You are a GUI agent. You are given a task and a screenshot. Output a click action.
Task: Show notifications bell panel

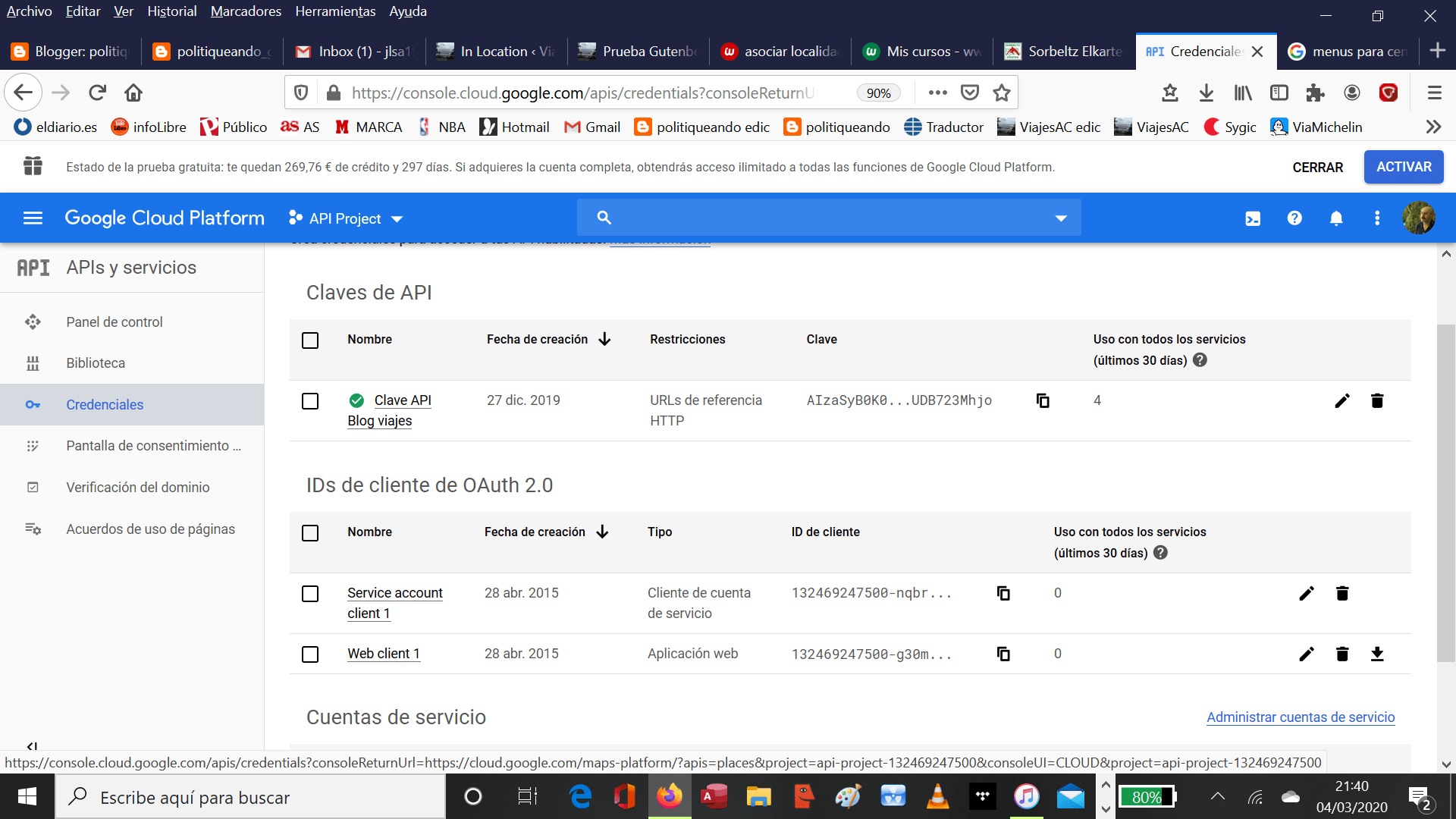[x=1336, y=218]
